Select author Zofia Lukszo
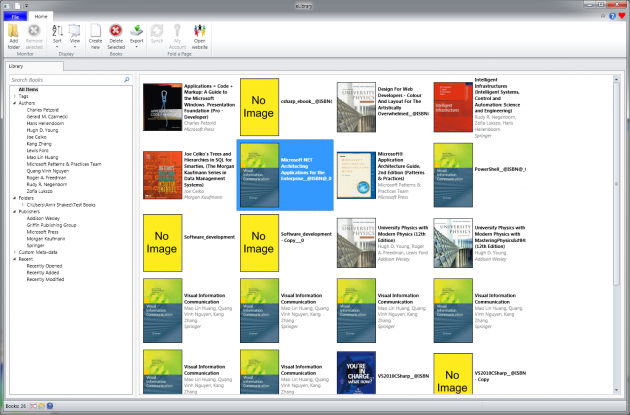630x415 pixels. tap(39, 191)
